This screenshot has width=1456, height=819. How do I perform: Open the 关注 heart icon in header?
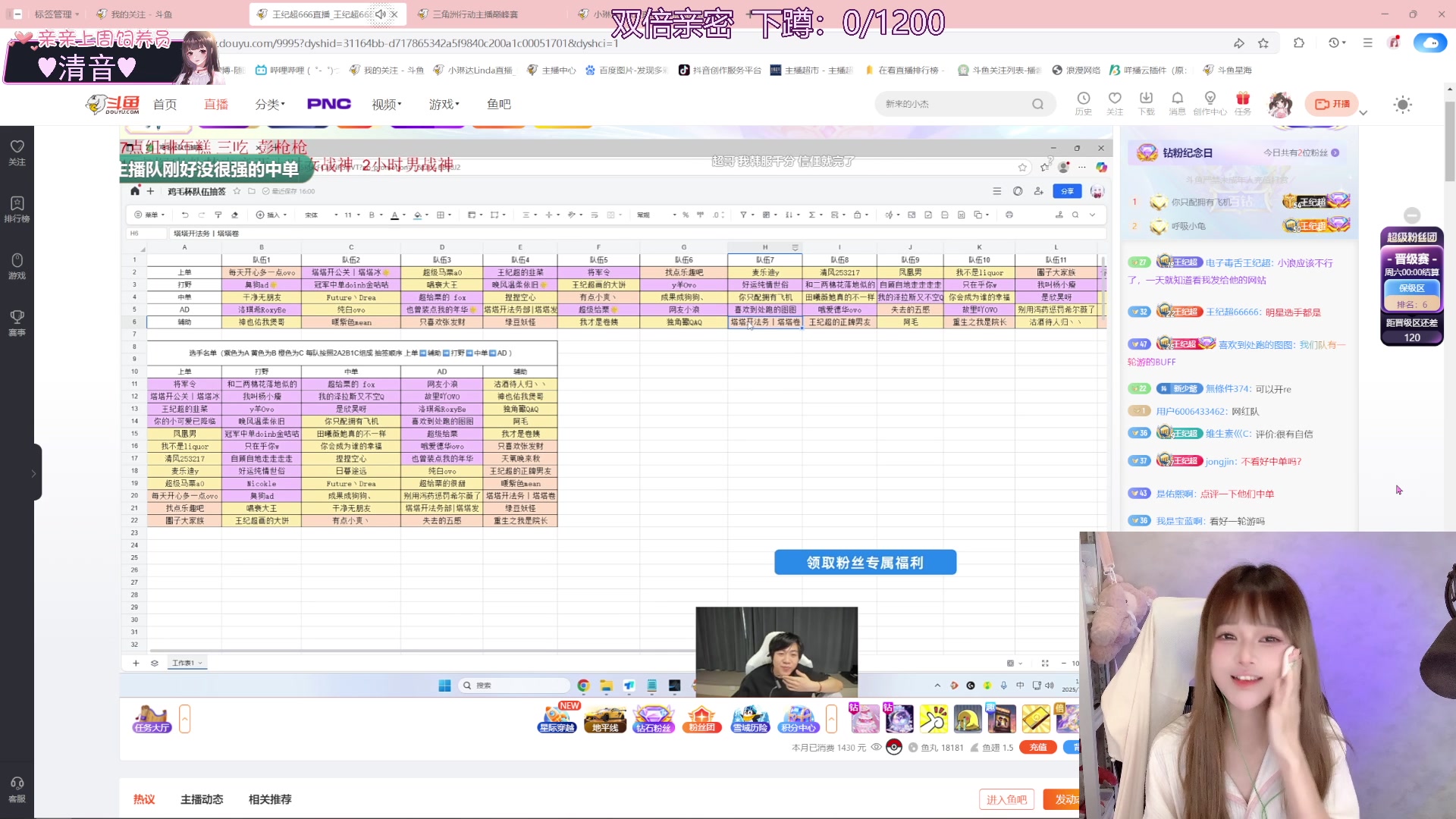click(1115, 104)
